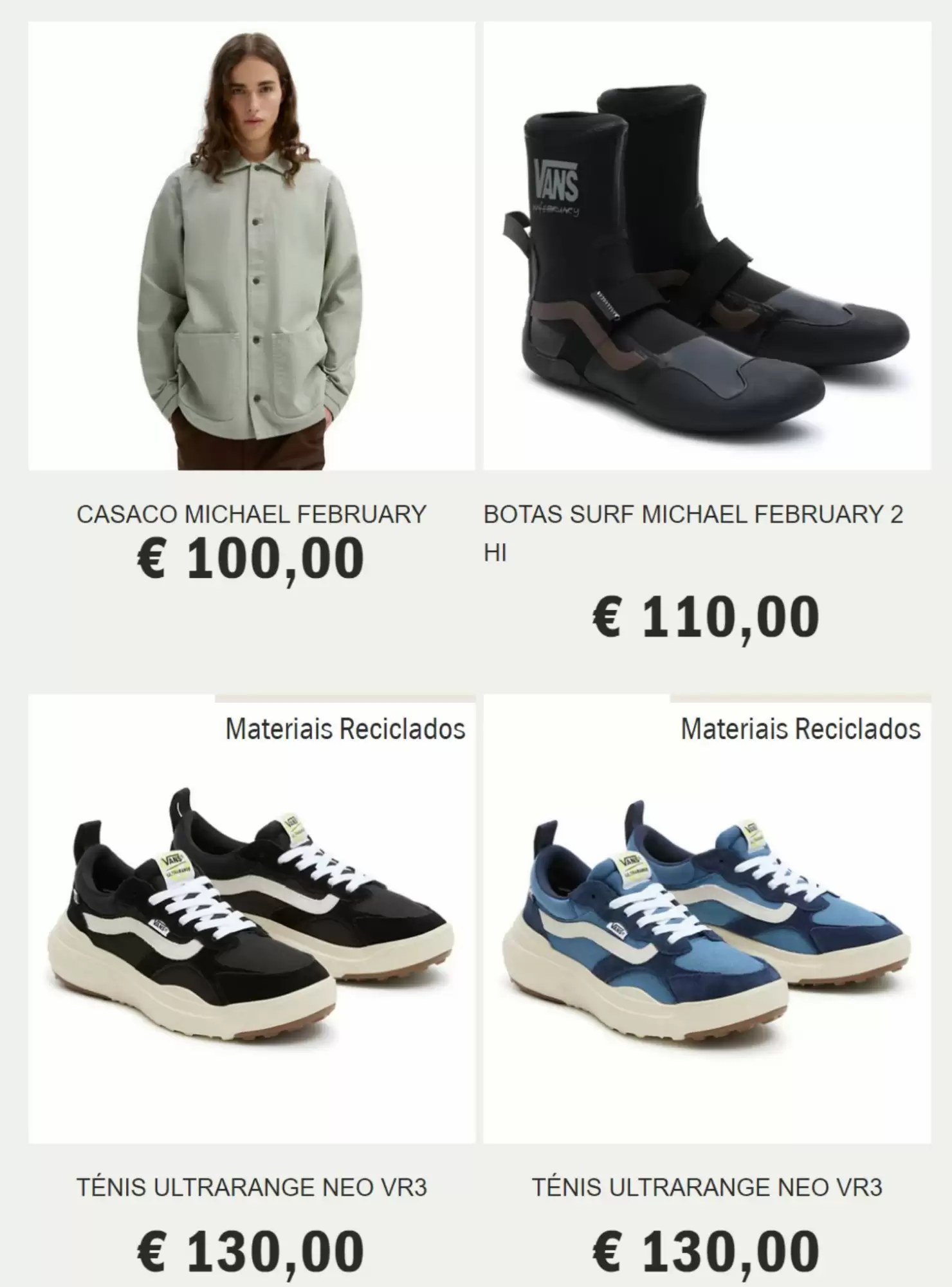Open the black Vans surf boots image
The width and height of the screenshot is (952, 1287).
[707, 246]
